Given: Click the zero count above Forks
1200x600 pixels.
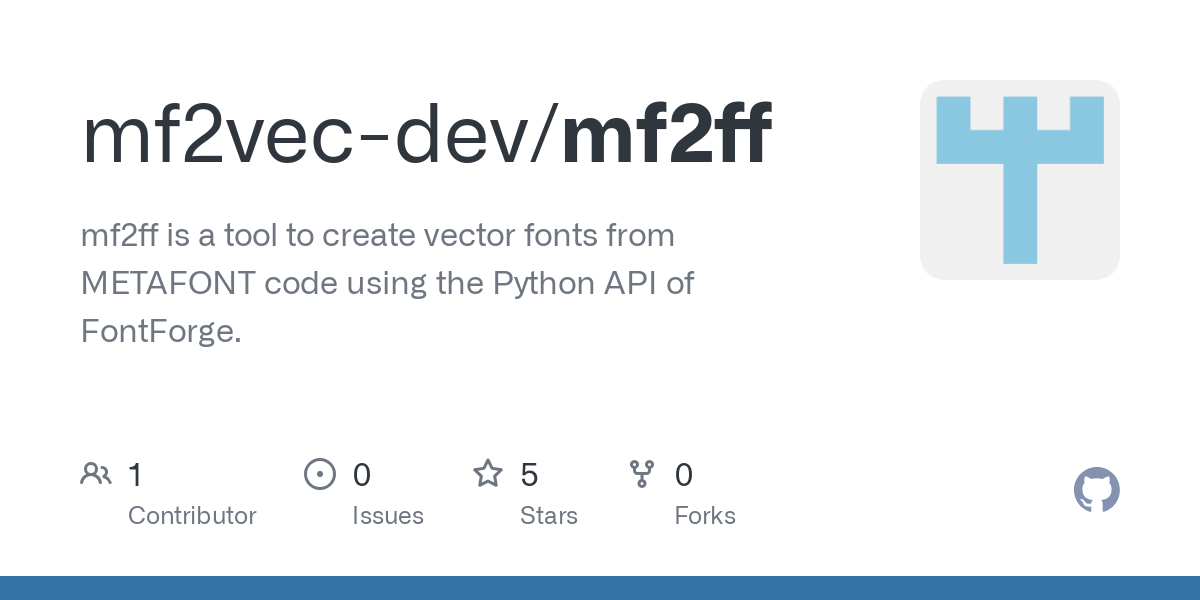Looking at the screenshot, I should 684,474.
